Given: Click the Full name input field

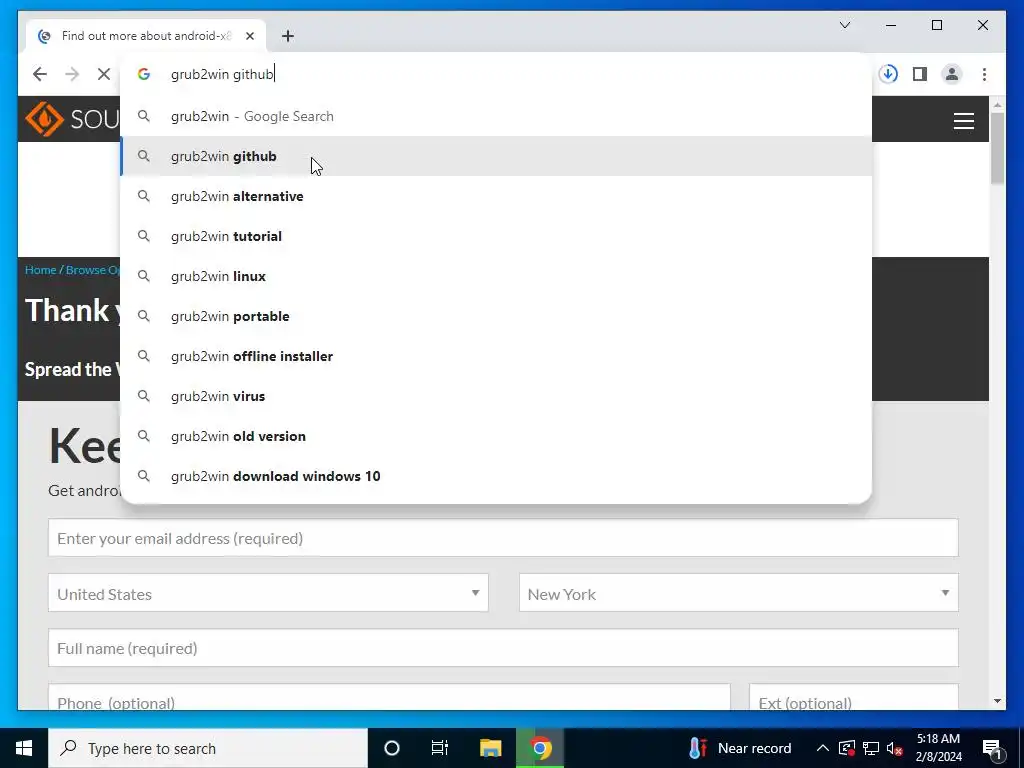Looking at the screenshot, I should point(503,648).
